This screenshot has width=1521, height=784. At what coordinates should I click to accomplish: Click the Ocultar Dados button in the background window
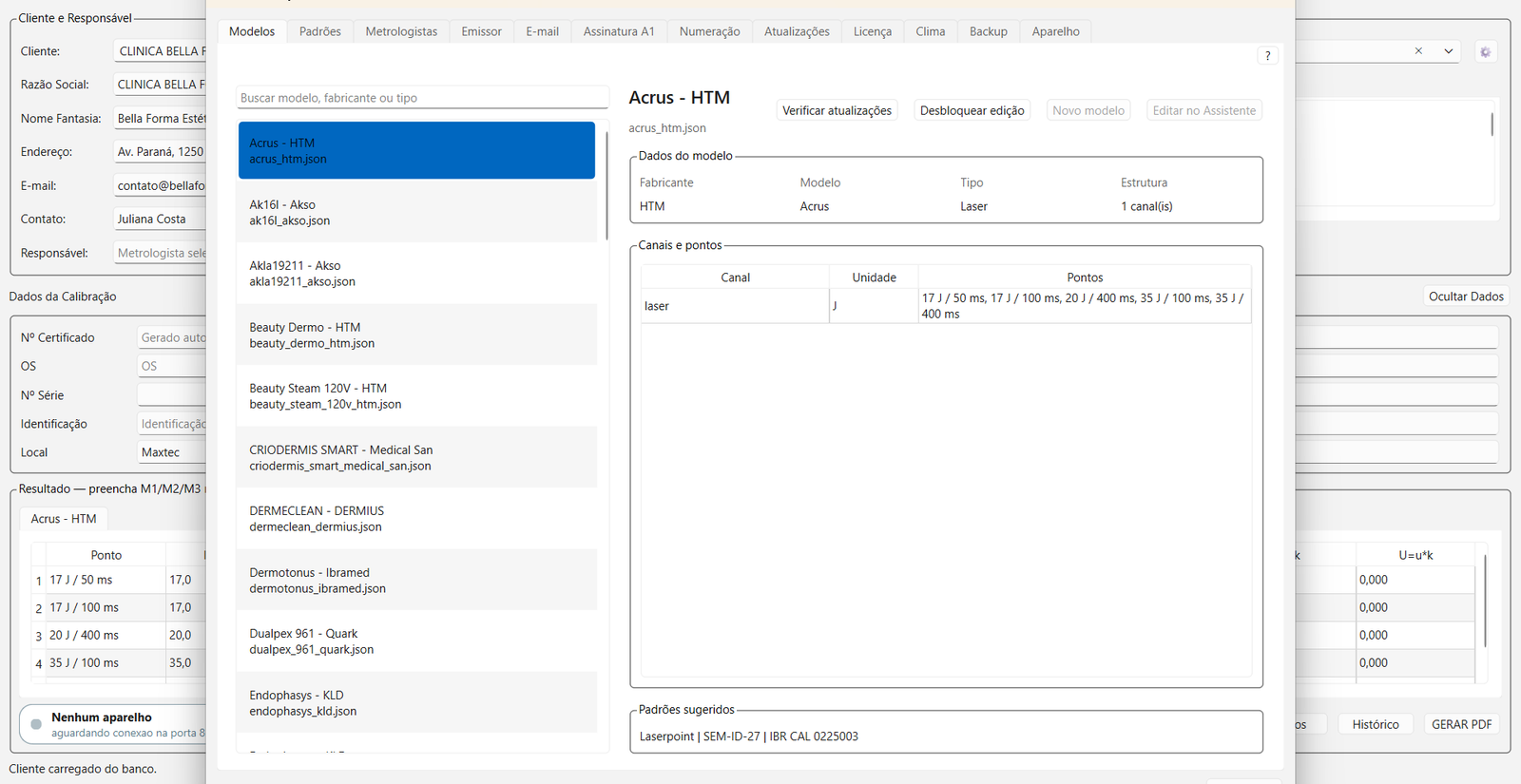1466,296
